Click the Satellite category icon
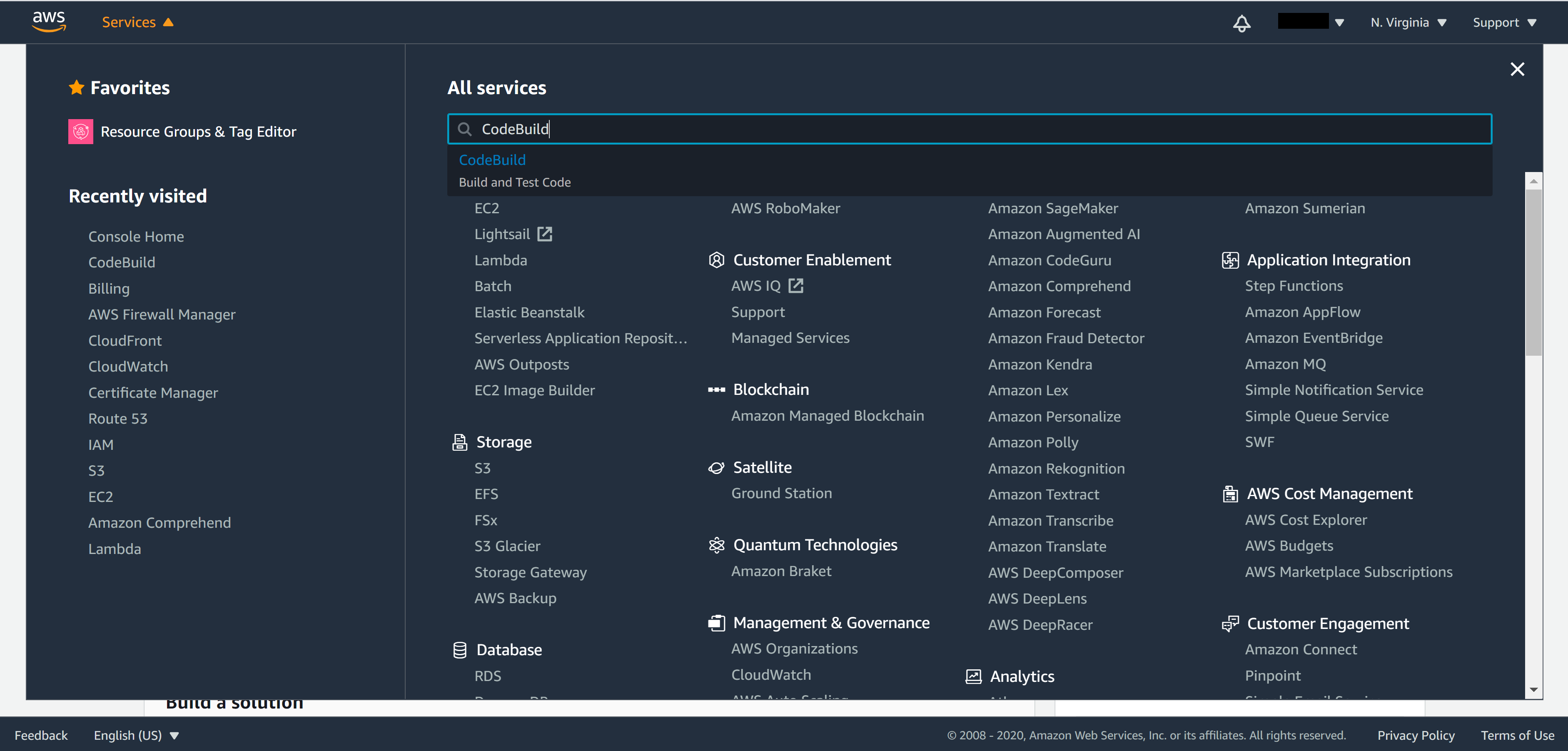 click(716, 467)
